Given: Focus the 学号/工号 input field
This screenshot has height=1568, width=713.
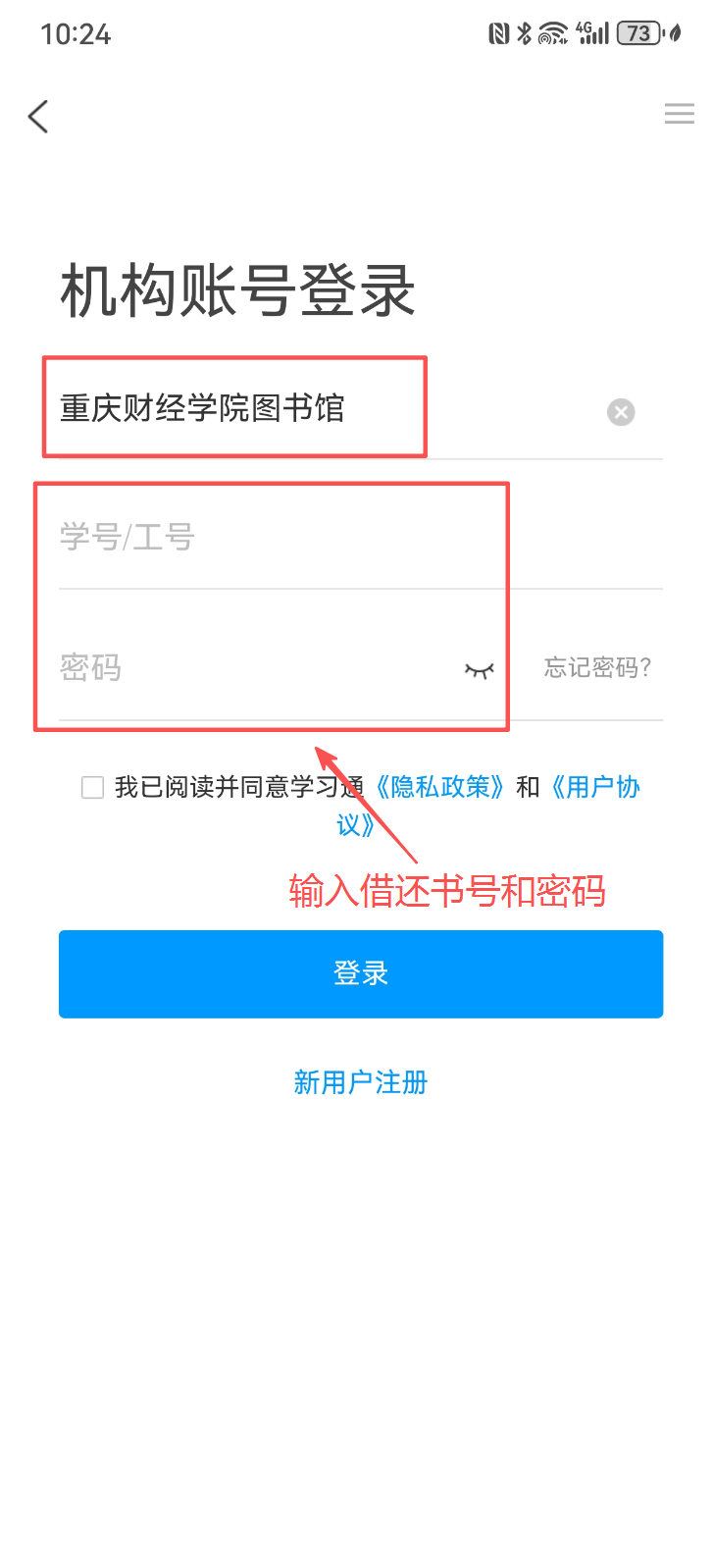Looking at the screenshot, I should coord(361,538).
